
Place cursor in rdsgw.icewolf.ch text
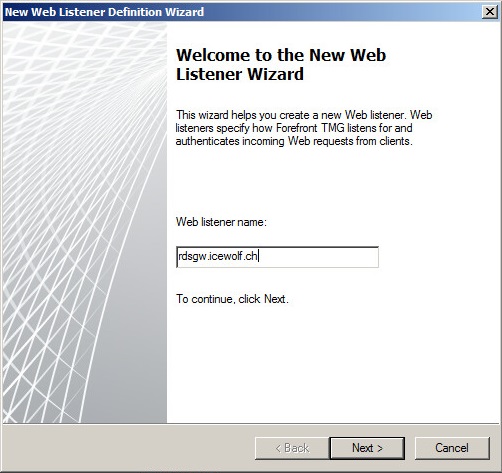[x=218, y=256]
